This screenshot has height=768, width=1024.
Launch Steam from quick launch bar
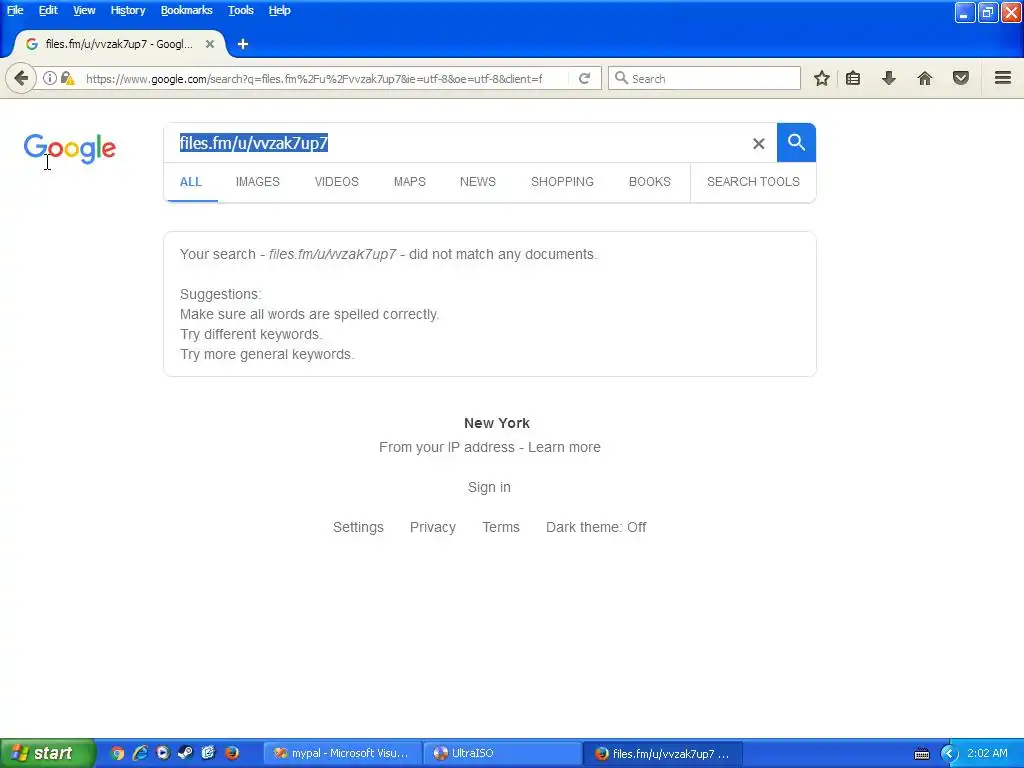185,753
